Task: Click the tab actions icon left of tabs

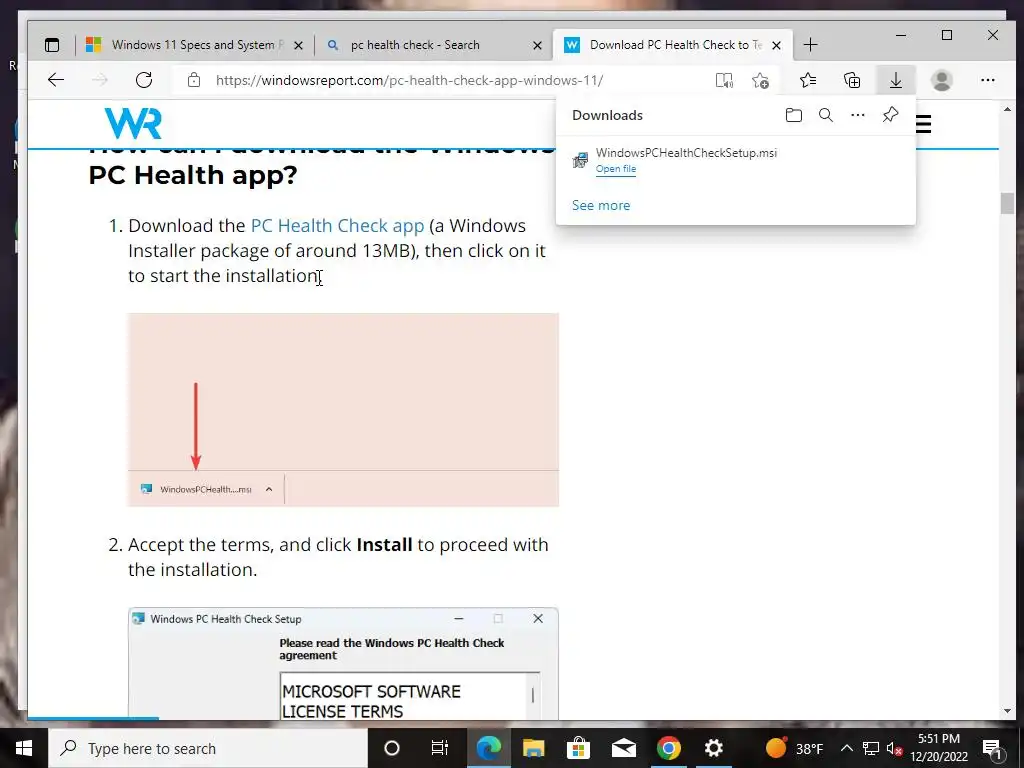Action: 52,45
